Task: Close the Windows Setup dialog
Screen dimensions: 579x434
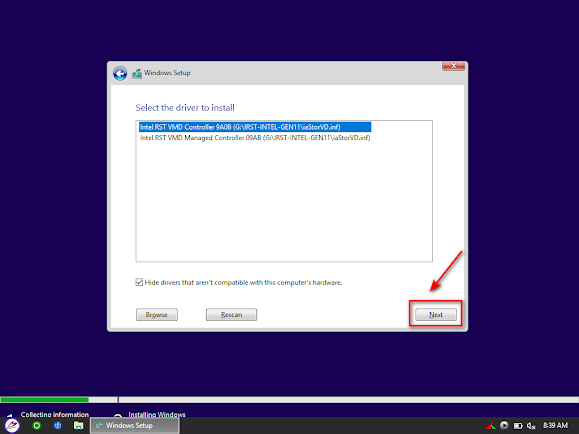Action: tap(453, 66)
